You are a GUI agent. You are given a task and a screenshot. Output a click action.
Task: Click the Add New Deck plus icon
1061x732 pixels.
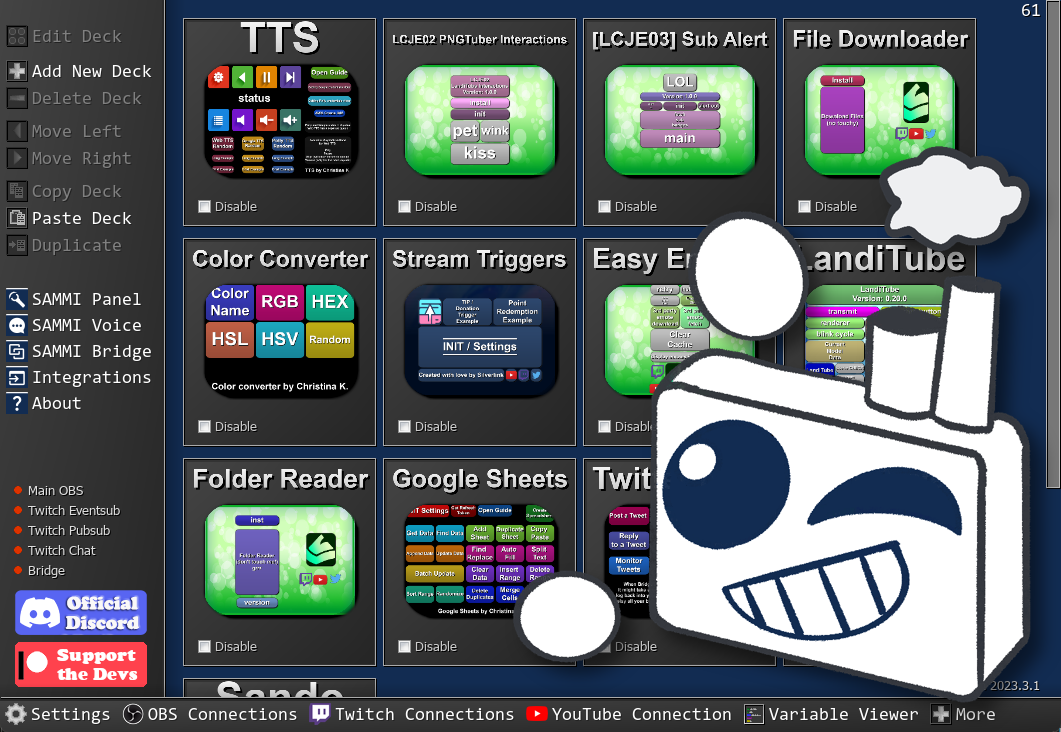(x=17, y=71)
